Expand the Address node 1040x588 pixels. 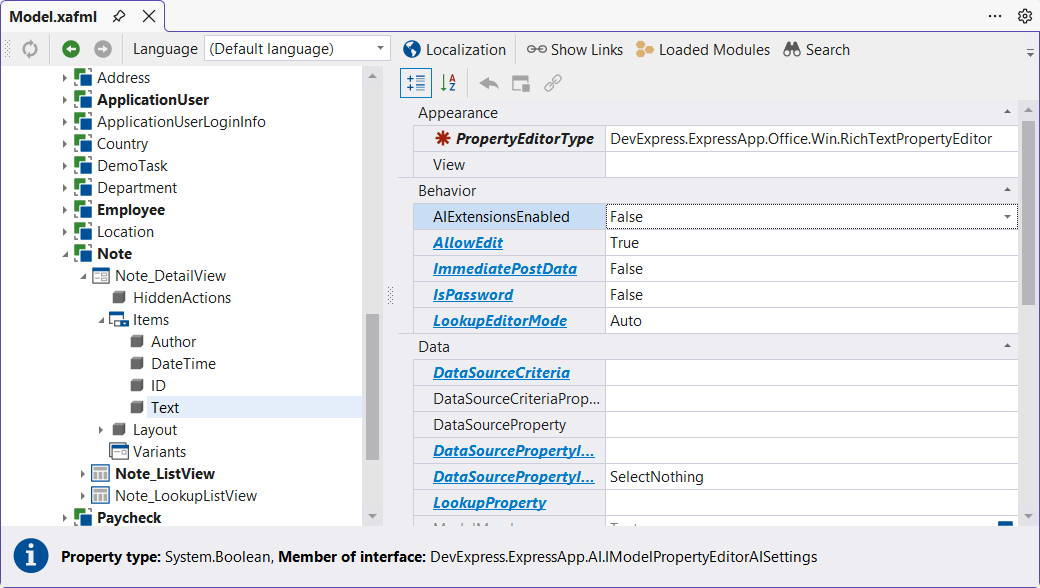[64, 78]
